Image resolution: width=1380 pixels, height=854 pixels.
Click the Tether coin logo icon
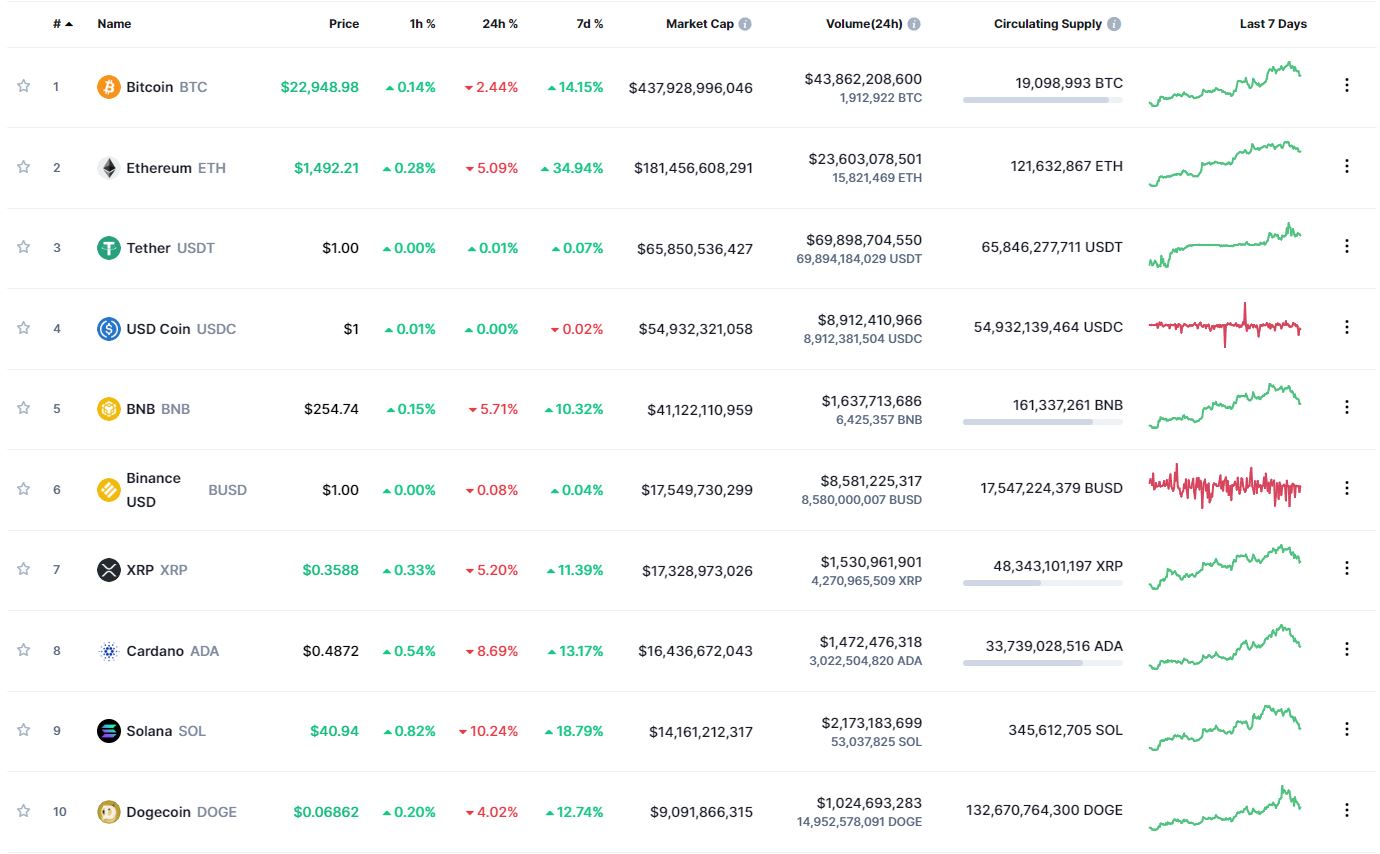108,248
